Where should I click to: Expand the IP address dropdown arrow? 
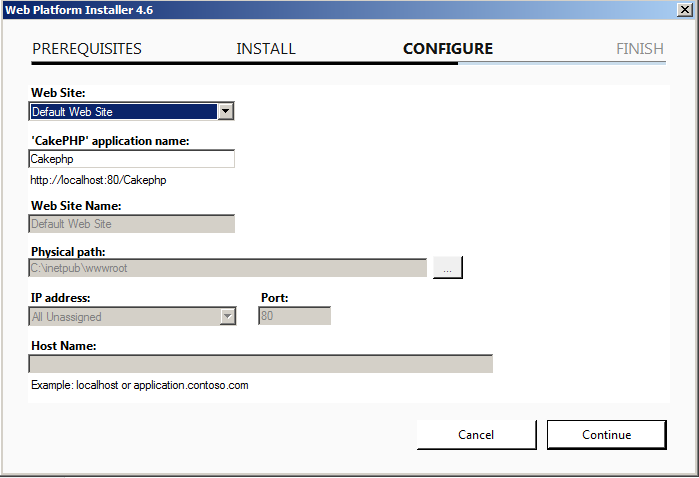point(228,317)
